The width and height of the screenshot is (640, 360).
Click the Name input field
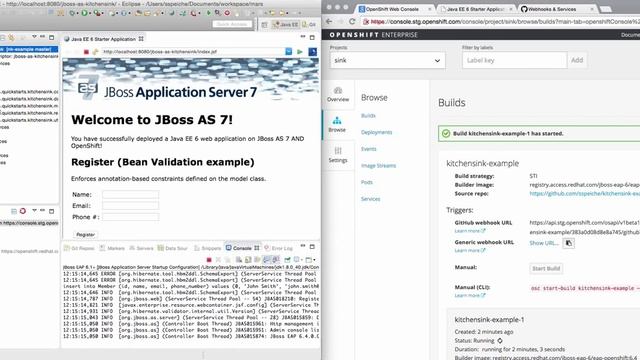[131, 195]
